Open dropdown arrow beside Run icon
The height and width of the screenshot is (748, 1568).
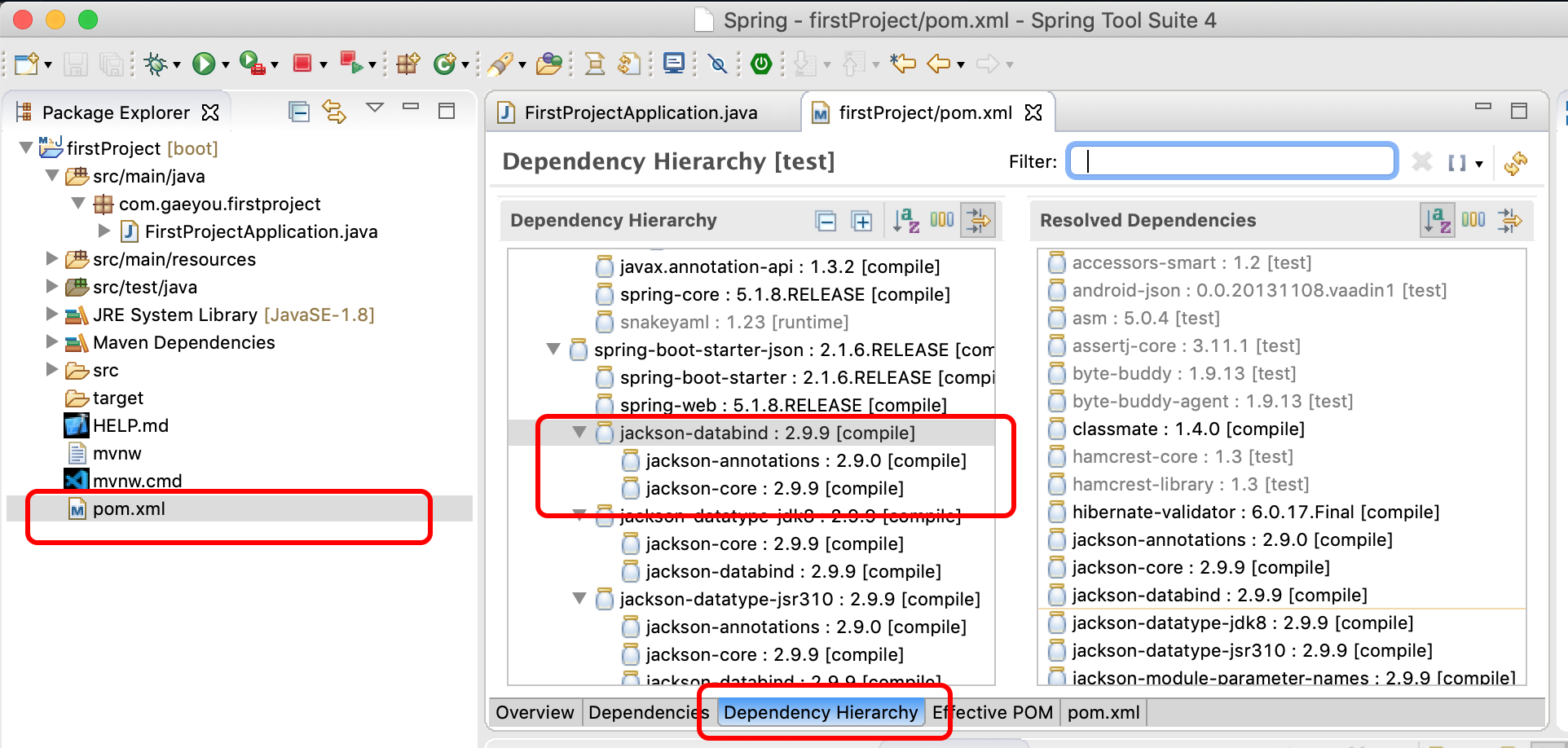226,64
